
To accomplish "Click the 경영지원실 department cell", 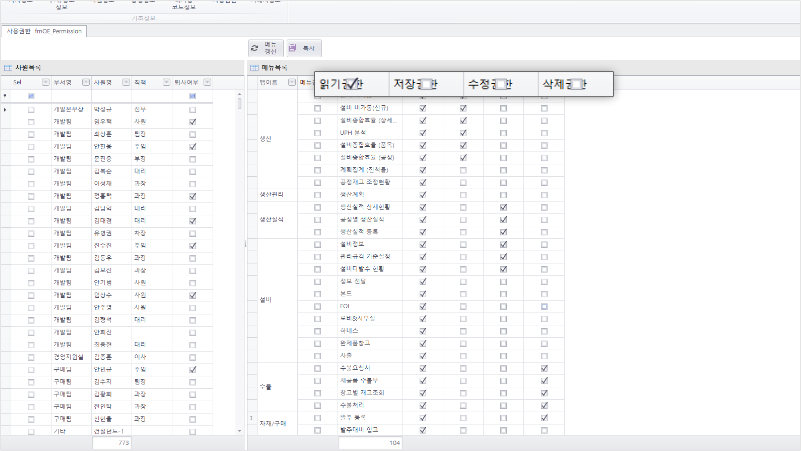I will tap(72, 357).
